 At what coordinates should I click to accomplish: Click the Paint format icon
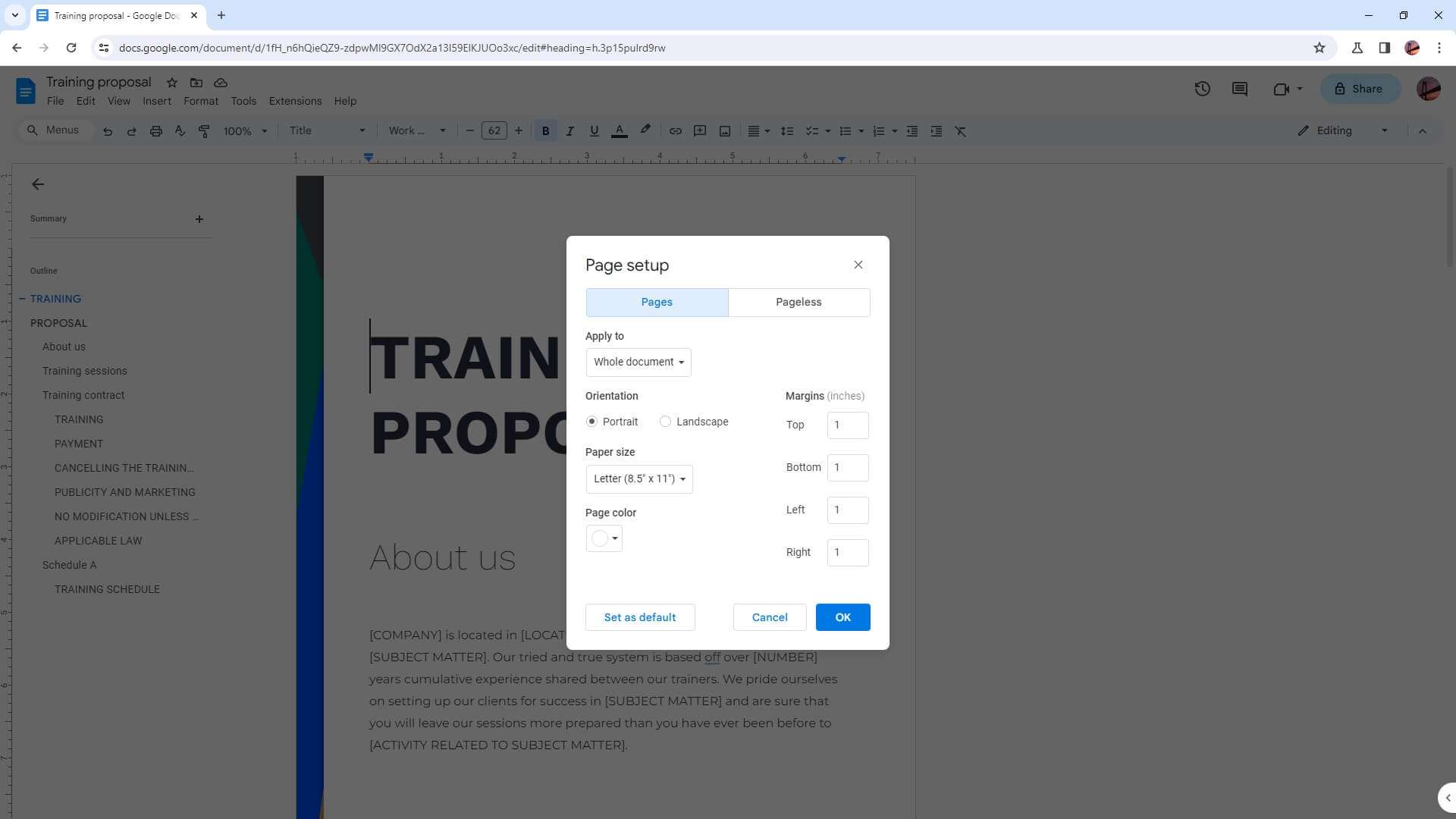[204, 131]
